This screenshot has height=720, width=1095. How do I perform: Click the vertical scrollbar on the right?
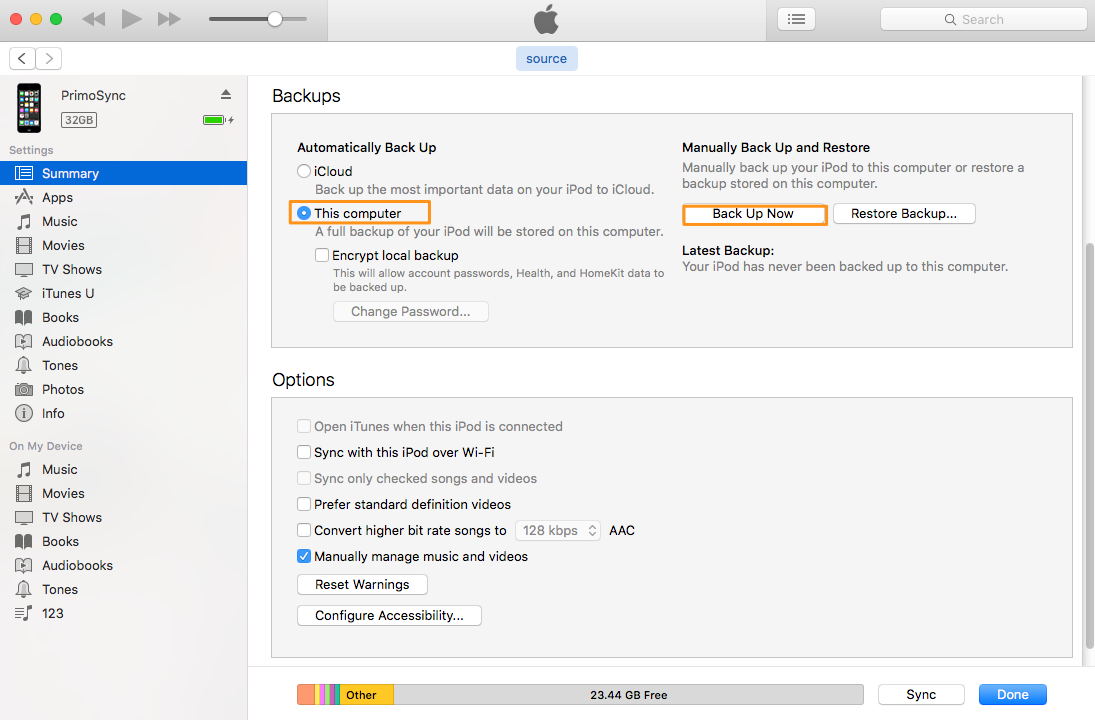tap(1090, 446)
